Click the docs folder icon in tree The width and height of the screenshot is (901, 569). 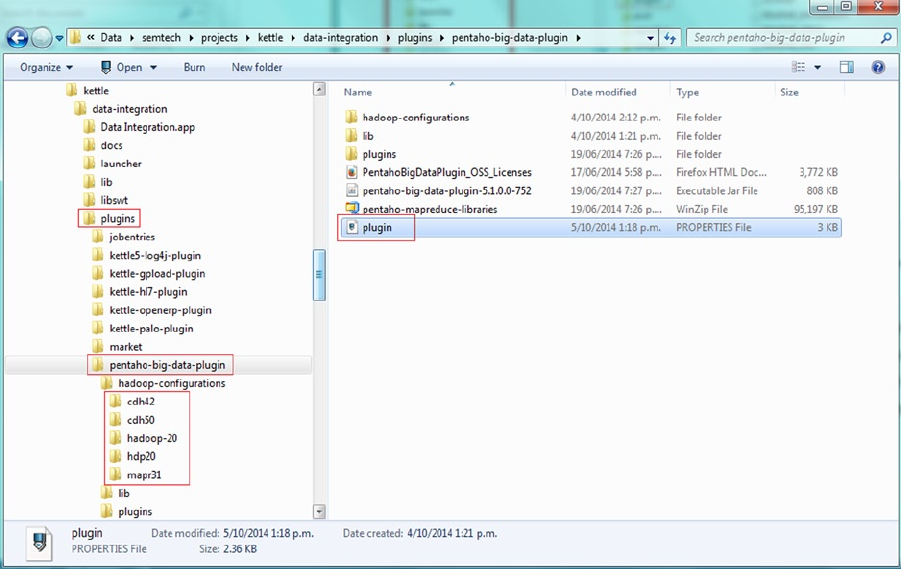(89, 145)
